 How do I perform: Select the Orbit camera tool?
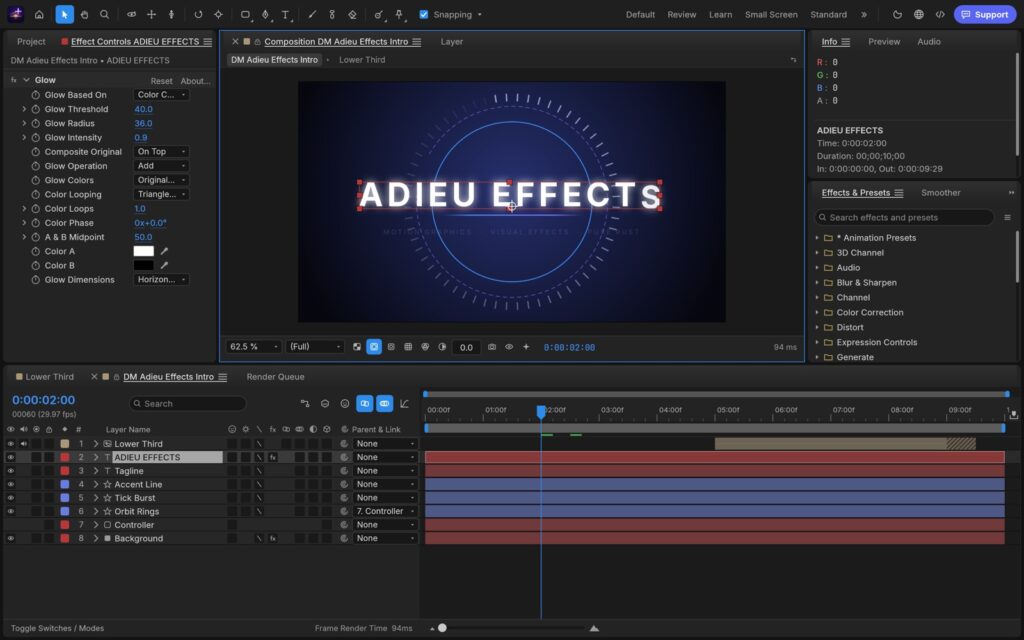coord(131,14)
